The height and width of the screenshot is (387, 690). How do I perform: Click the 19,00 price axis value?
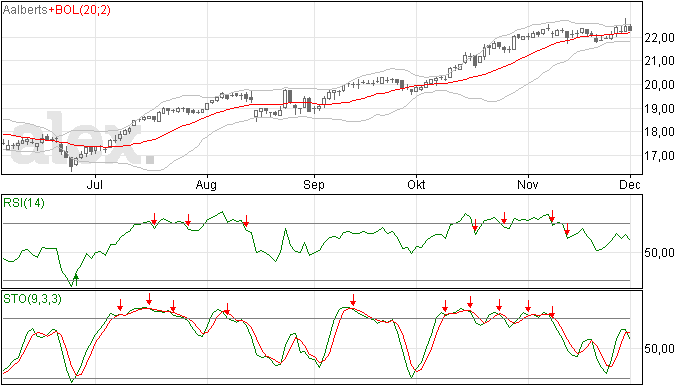click(659, 108)
